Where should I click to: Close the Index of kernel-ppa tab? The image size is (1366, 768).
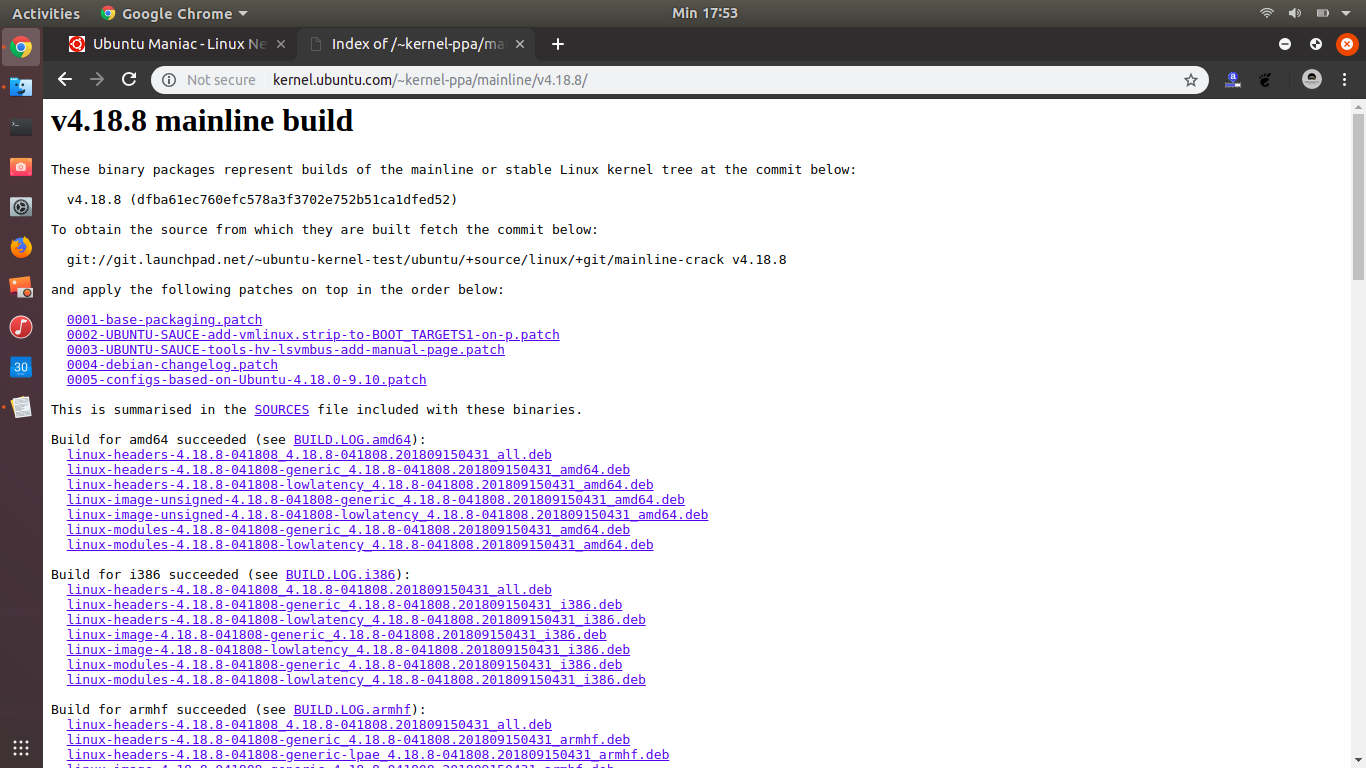520,44
